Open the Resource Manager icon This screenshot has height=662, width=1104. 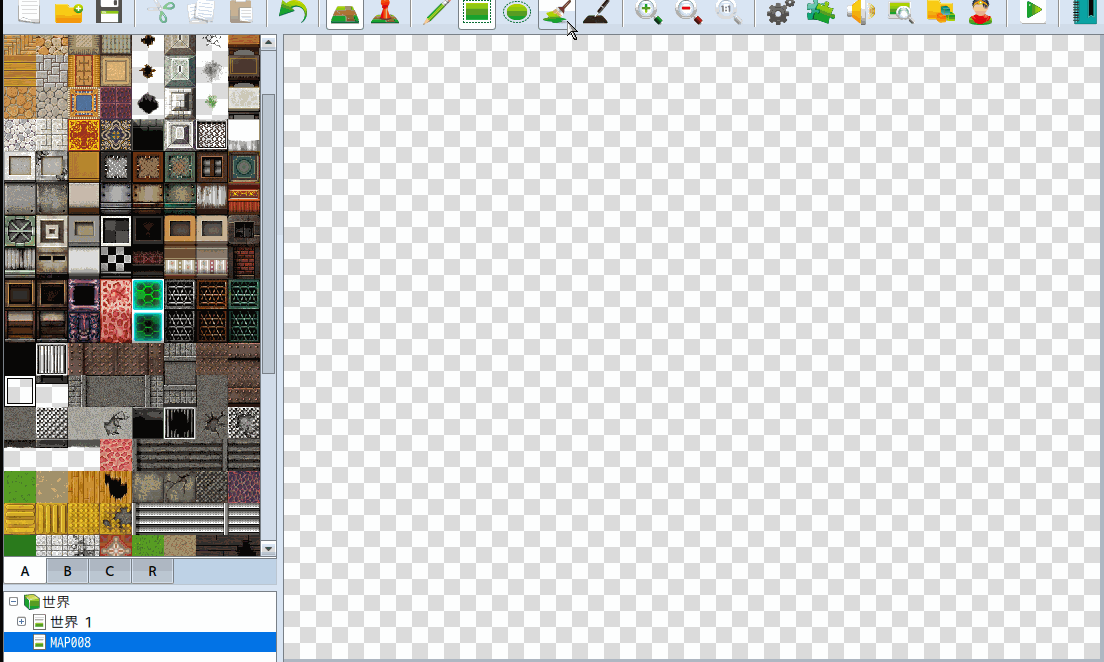941,11
